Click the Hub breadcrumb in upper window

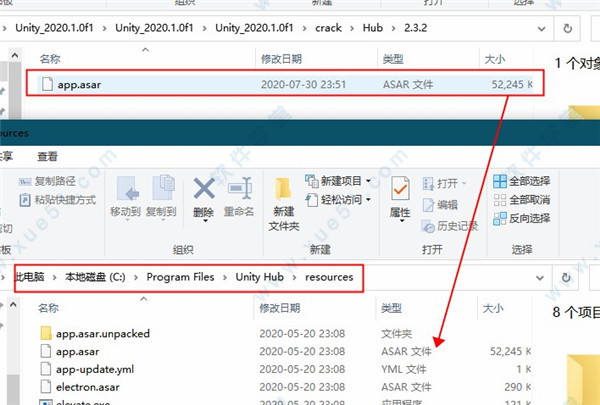click(373, 28)
